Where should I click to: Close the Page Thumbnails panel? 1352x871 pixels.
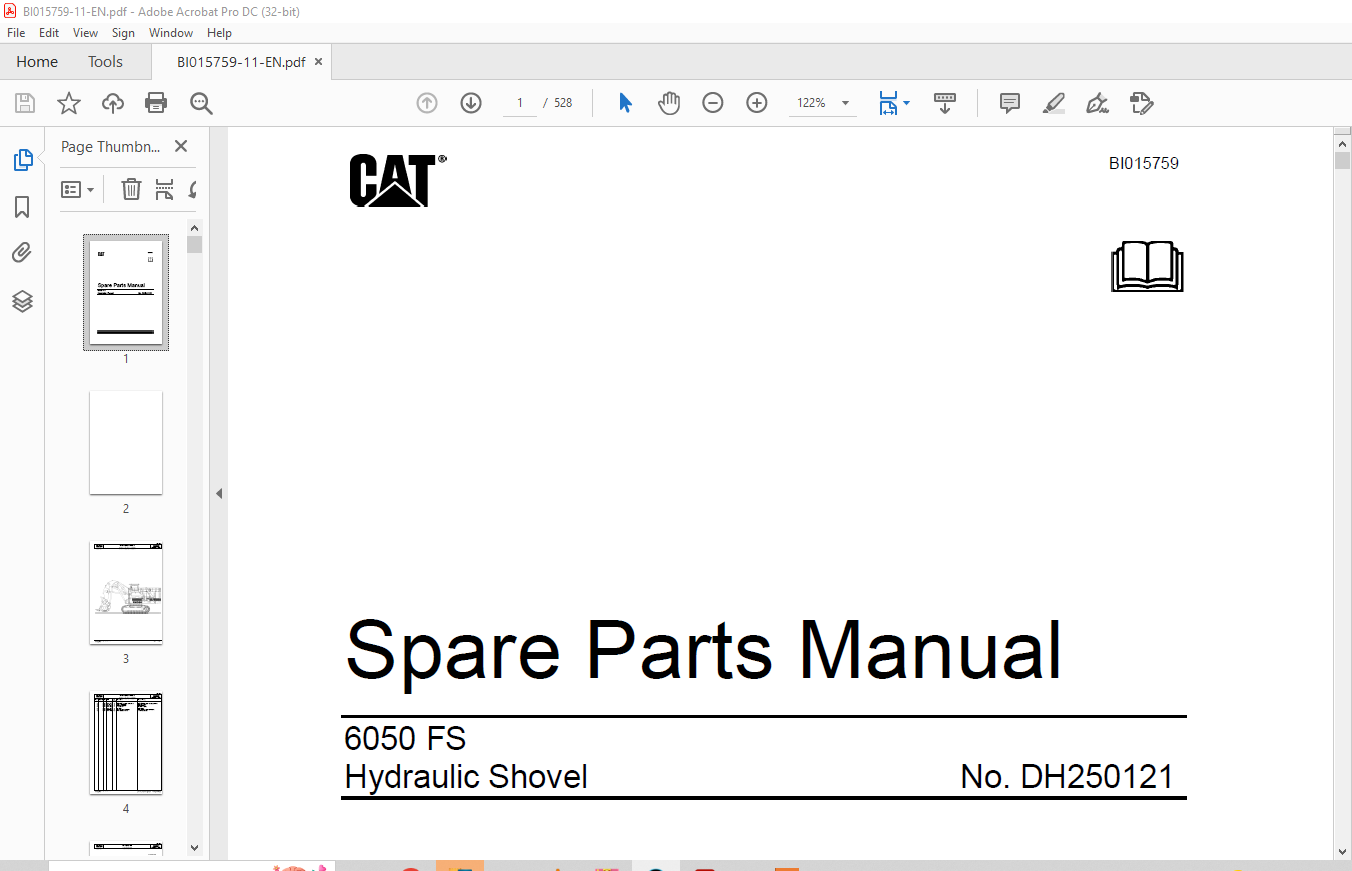181,146
